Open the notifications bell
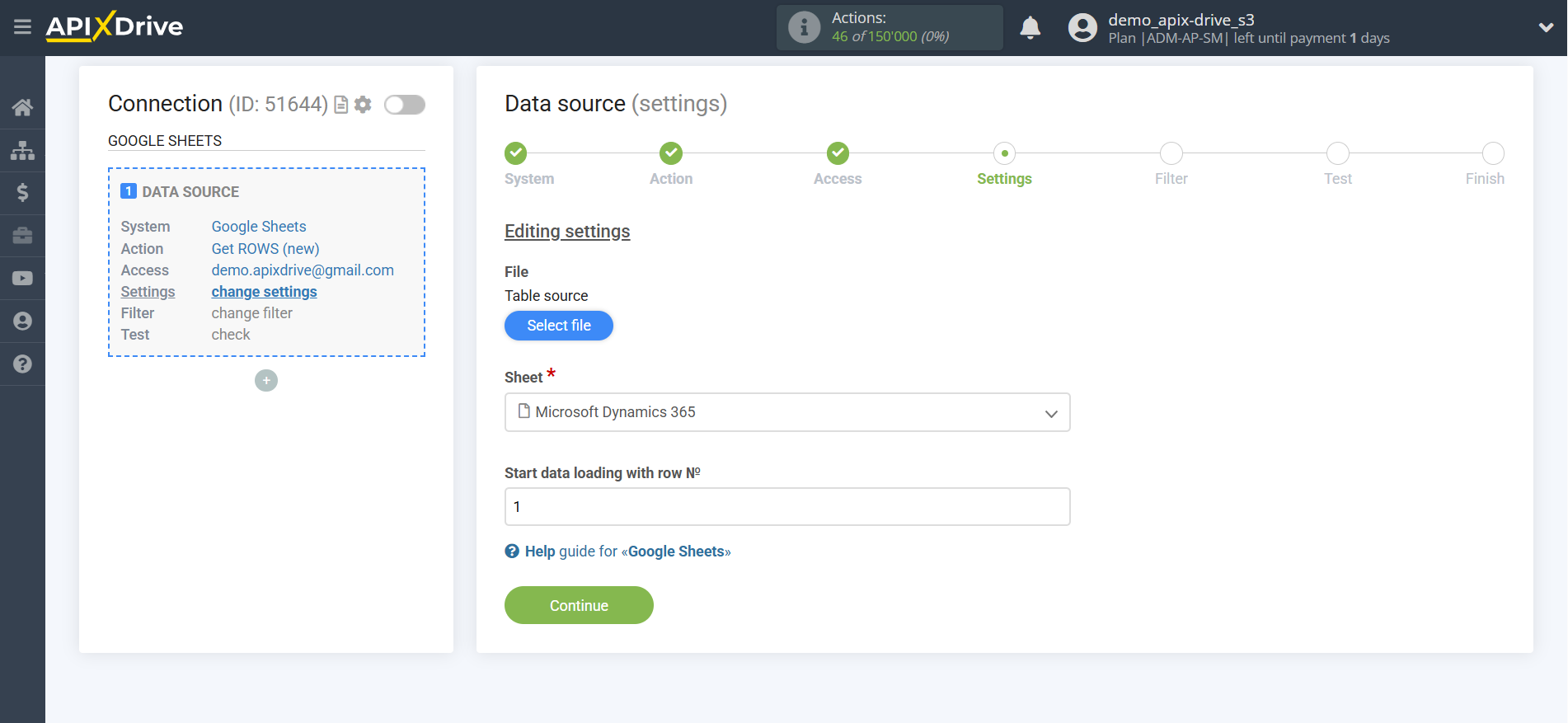 1030,27
